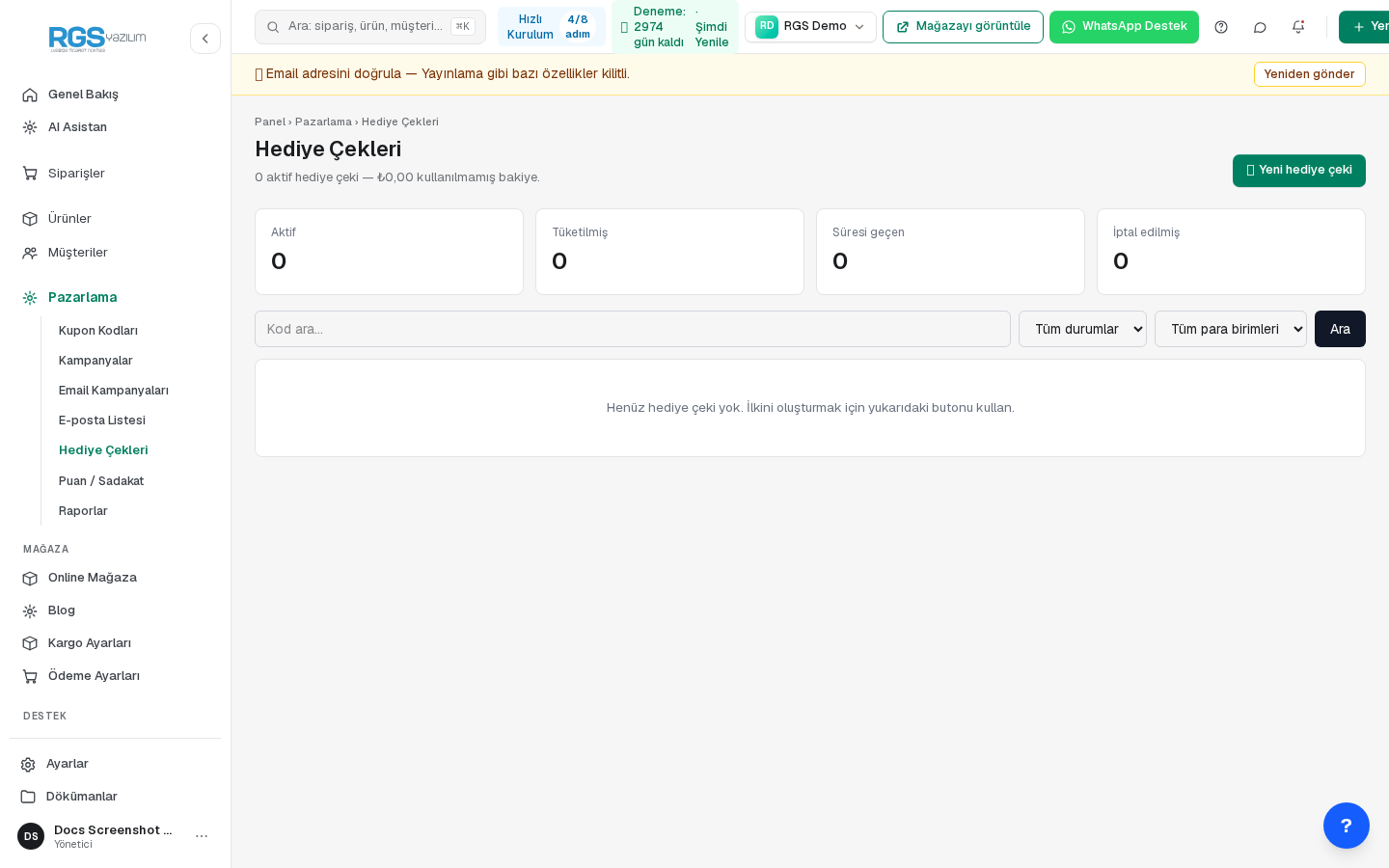
Task: Expand the RGS Demo store dropdown
Action: [x=810, y=27]
